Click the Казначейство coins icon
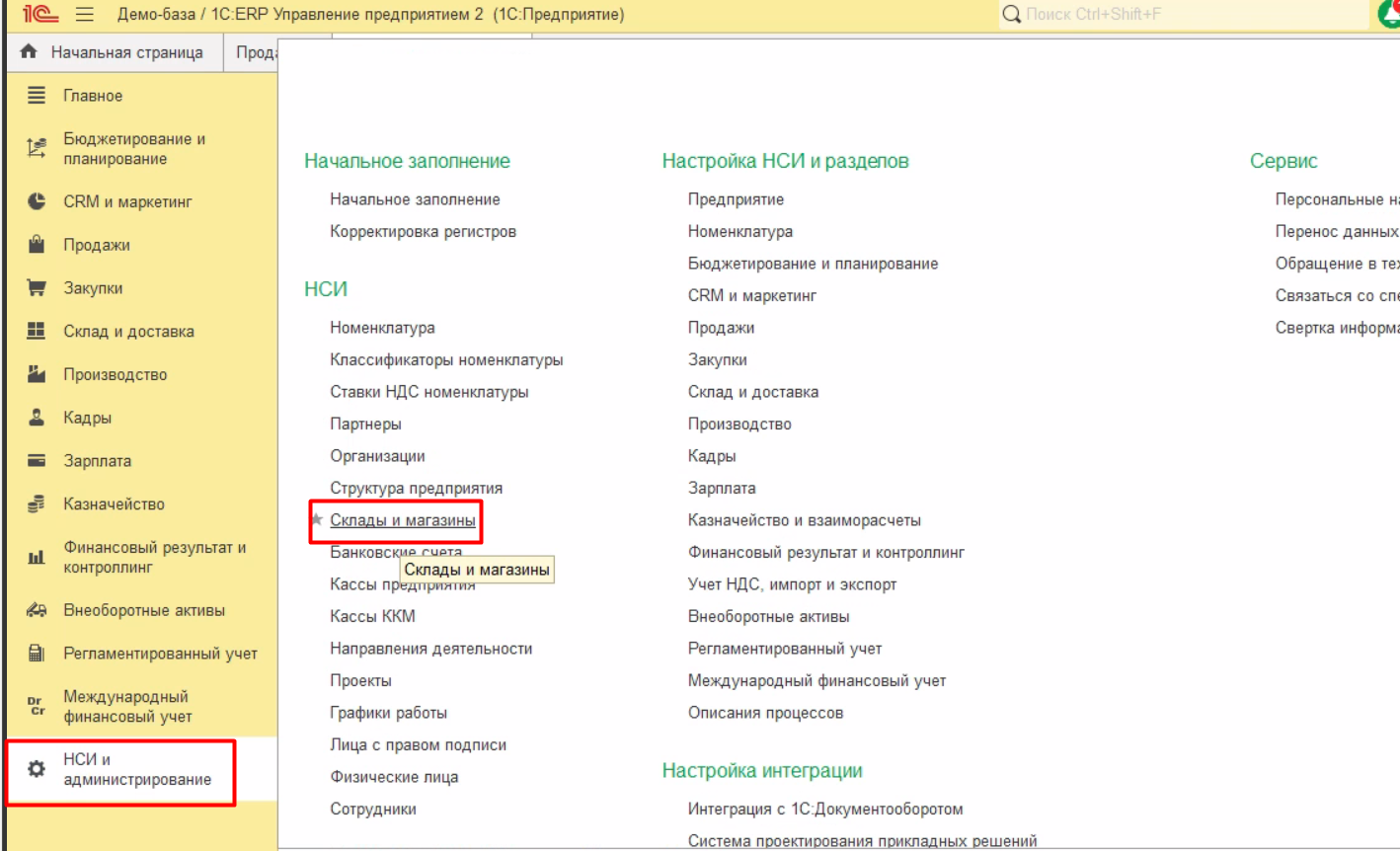The image size is (1400, 851). pos(37,504)
